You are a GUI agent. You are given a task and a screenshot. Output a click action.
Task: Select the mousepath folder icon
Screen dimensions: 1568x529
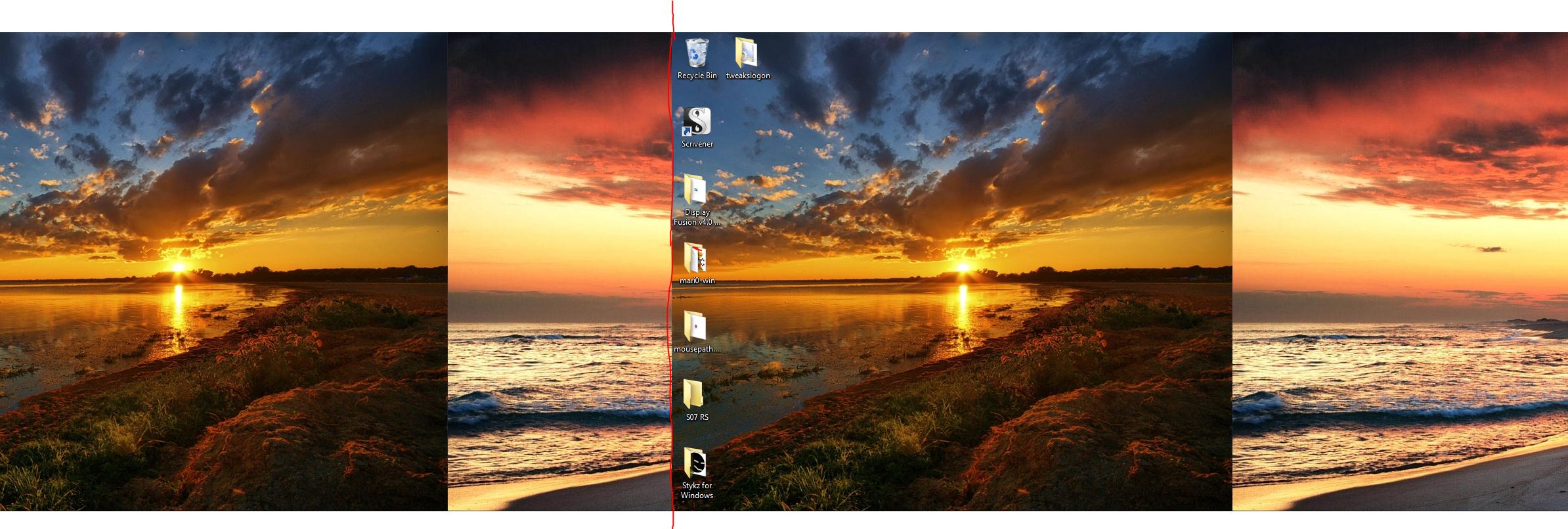(696, 327)
